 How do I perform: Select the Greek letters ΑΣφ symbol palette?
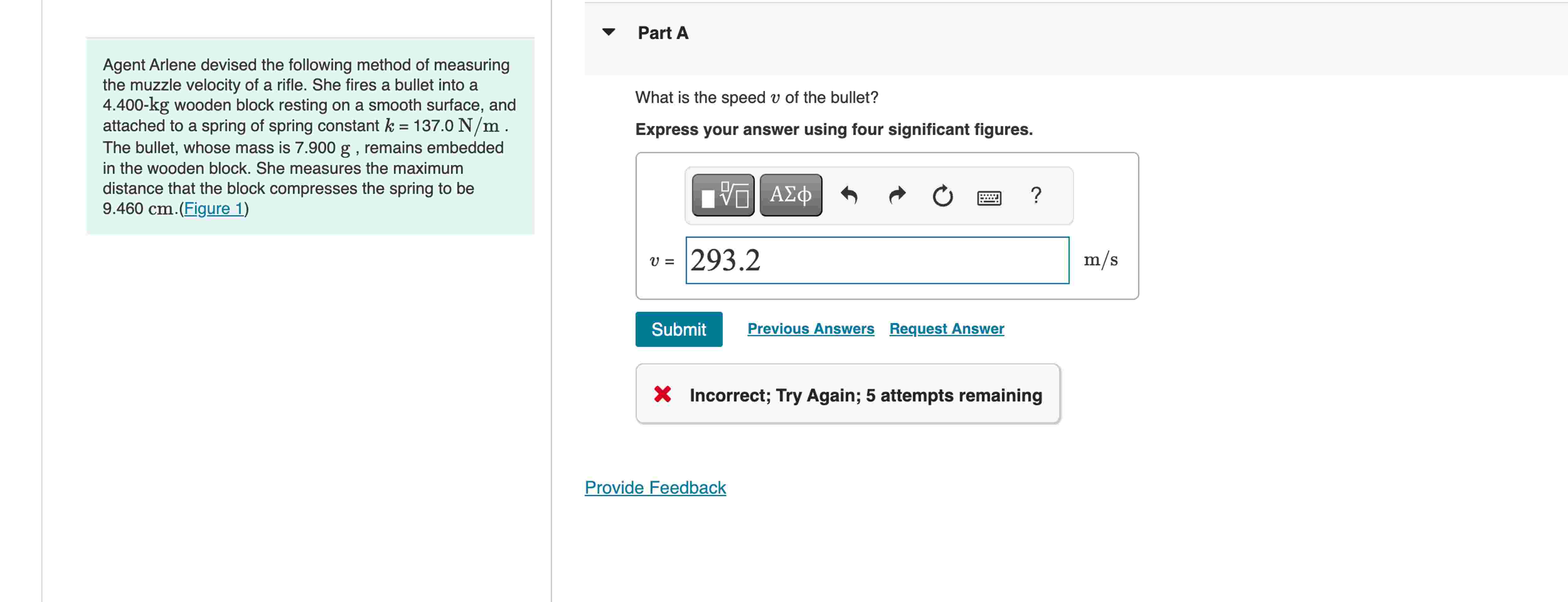point(789,195)
